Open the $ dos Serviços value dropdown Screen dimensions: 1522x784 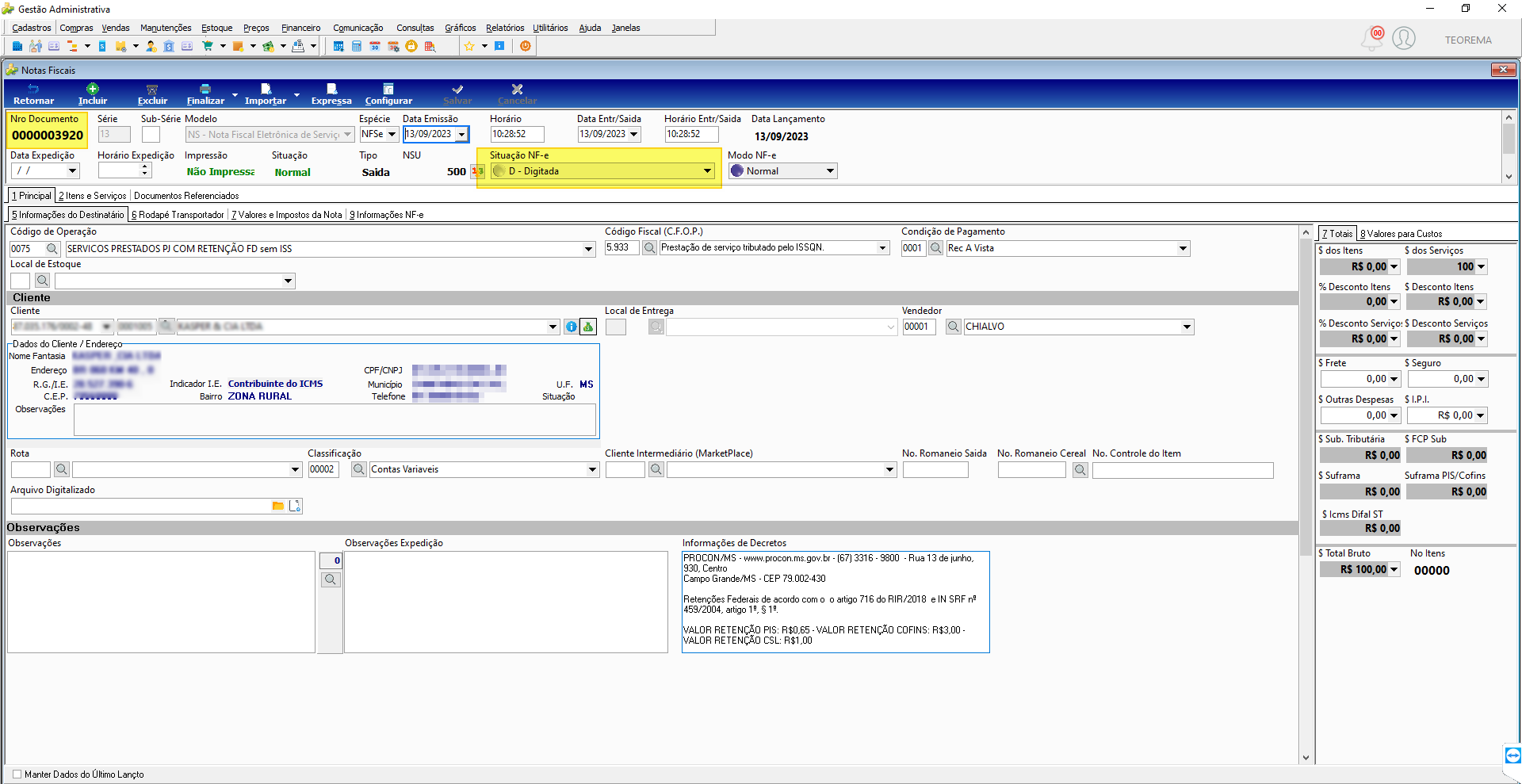point(1481,267)
